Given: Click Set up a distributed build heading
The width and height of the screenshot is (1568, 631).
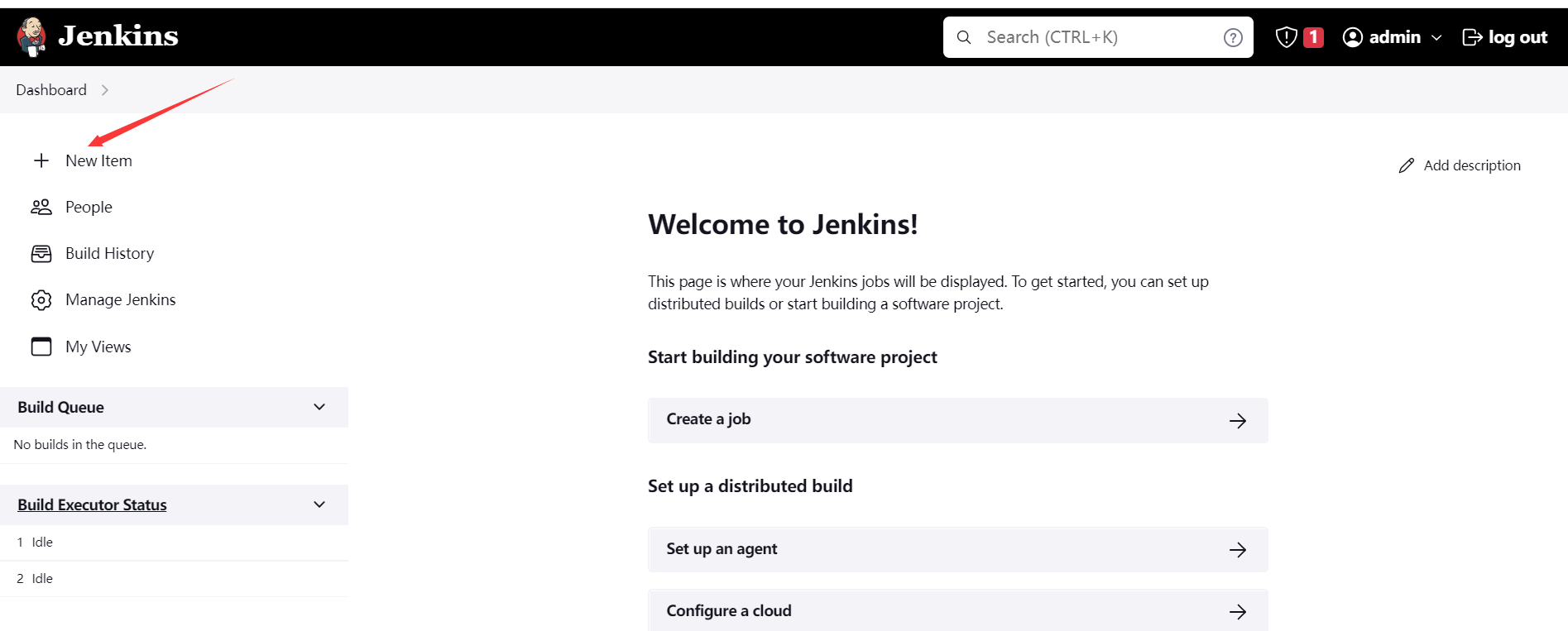Looking at the screenshot, I should [x=750, y=486].
